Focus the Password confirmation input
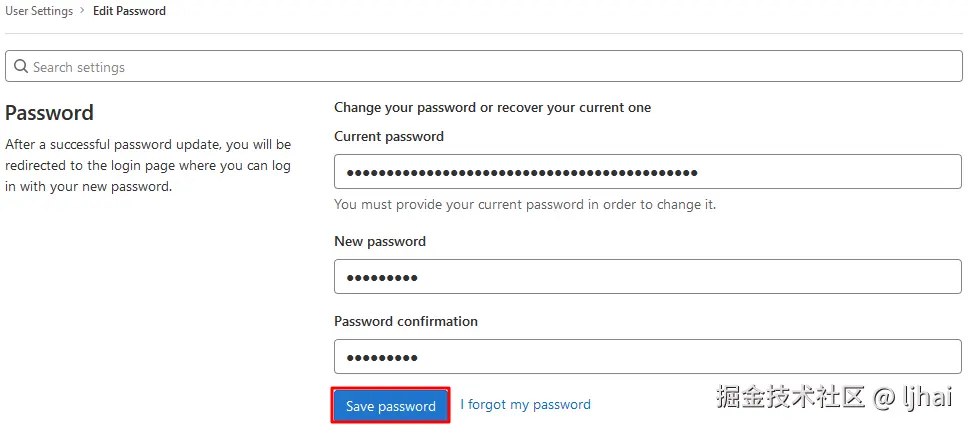968x427 pixels. (647, 357)
